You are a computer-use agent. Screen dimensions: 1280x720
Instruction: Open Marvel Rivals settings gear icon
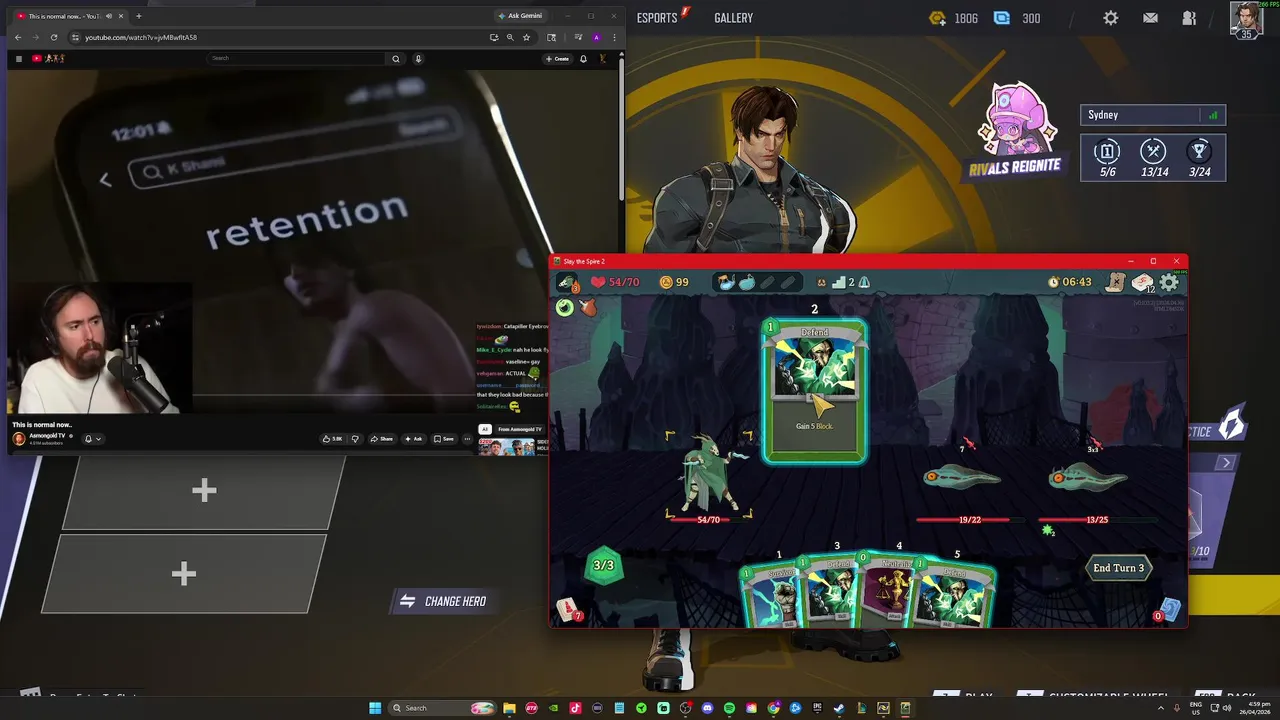click(x=1111, y=18)
